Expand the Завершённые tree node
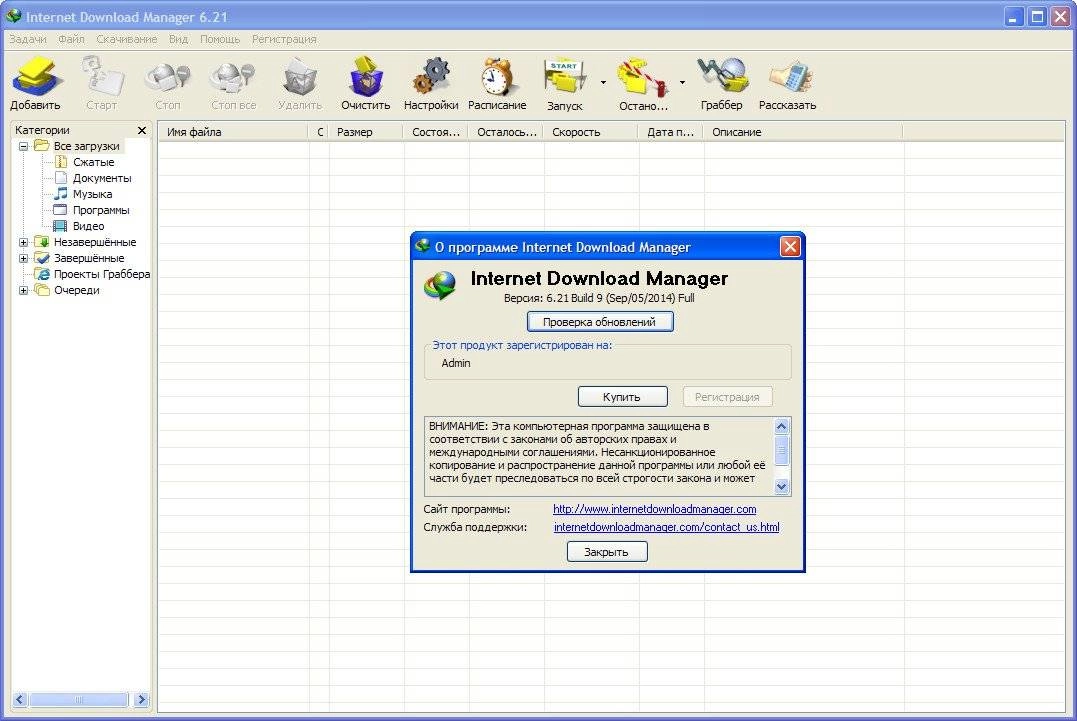 [x=23, y=258]
